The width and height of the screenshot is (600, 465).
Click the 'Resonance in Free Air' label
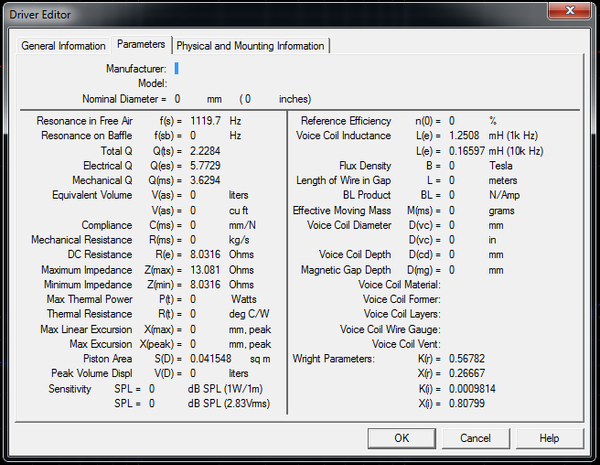(x=85, y=121)
